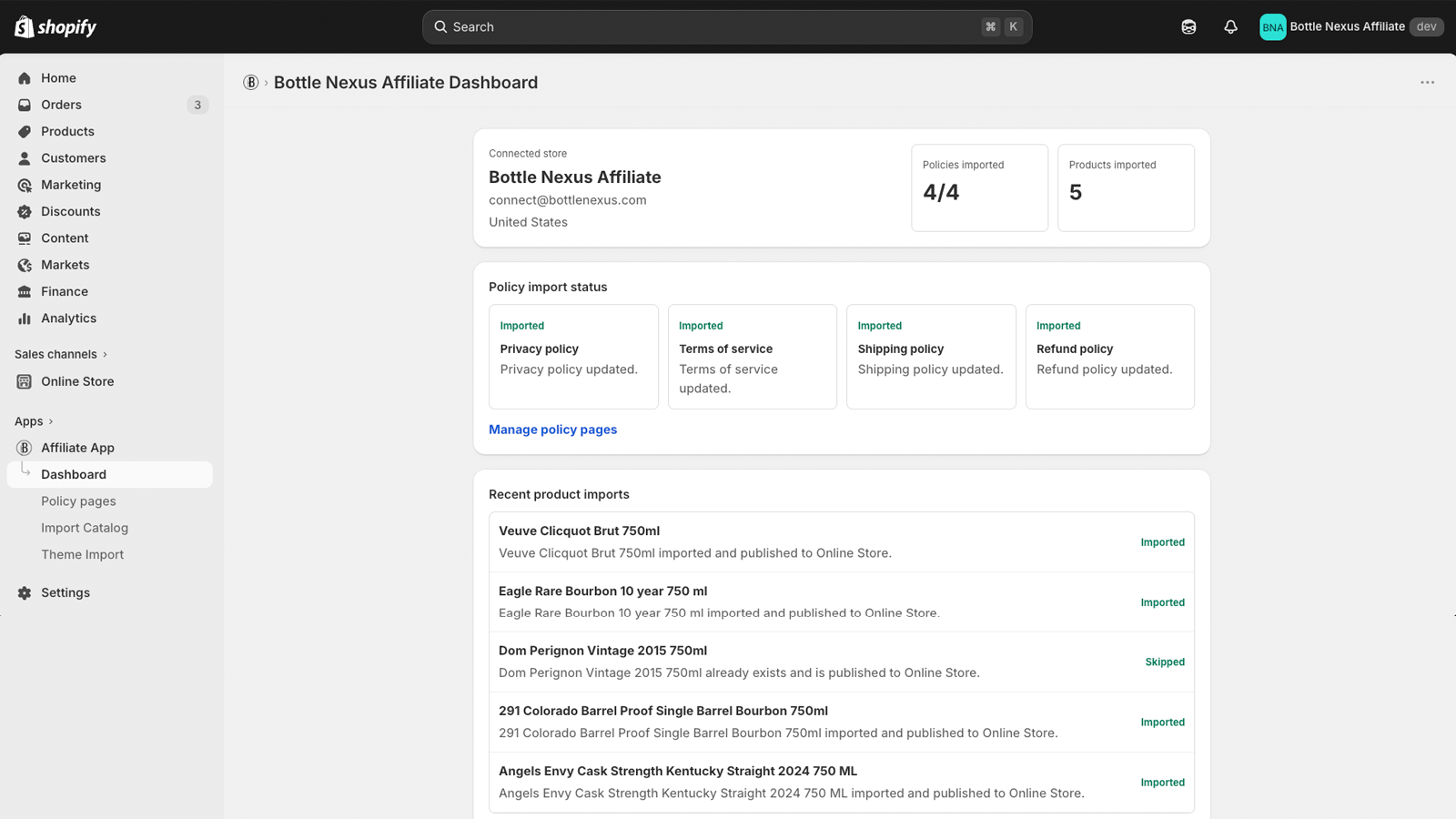Click the Skipped status for Dom Perignon
The height and width of the screenshot is (819, 1456).
[x=1165, y=662]
